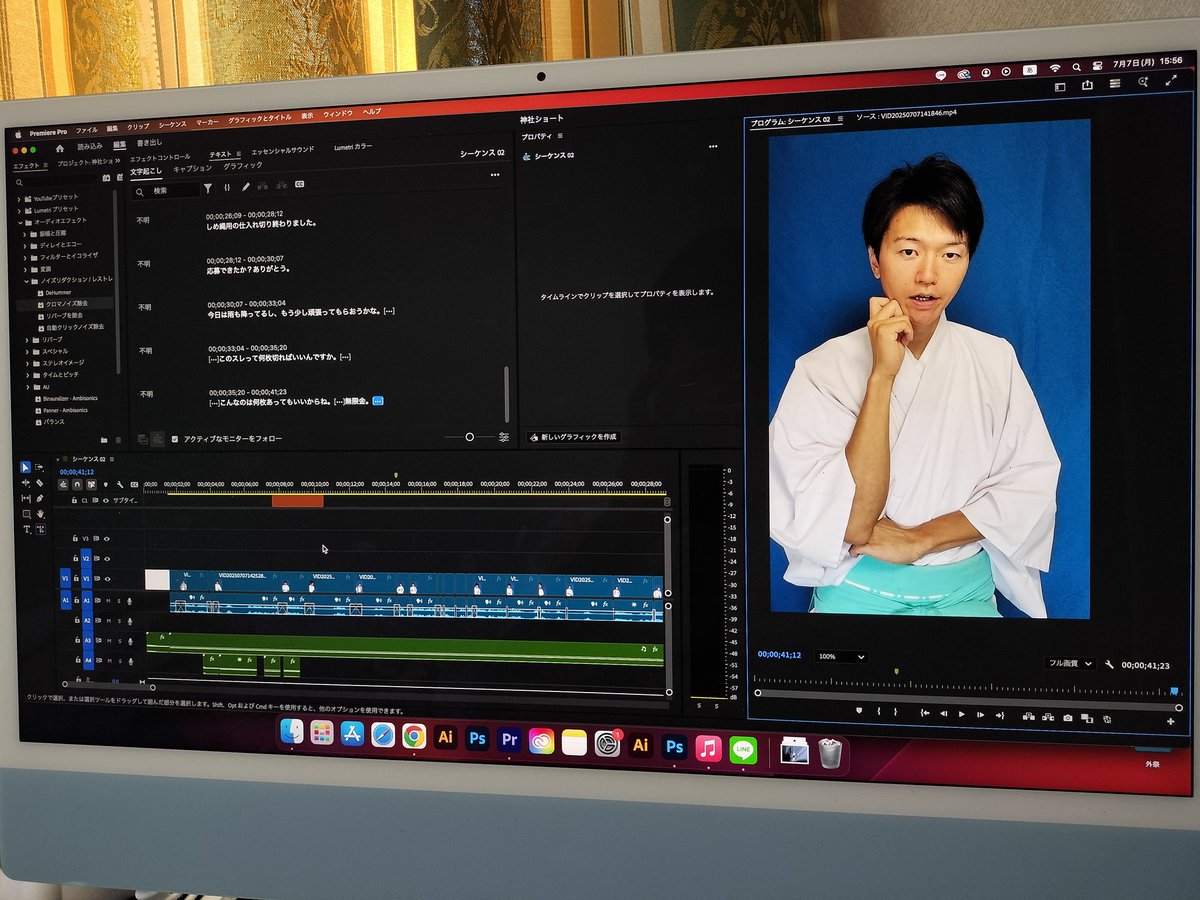The width and height of the screenshot is (1200, 900).
Task: Adjust the transcript panel zoom slider knob
Action: (469, 437)
